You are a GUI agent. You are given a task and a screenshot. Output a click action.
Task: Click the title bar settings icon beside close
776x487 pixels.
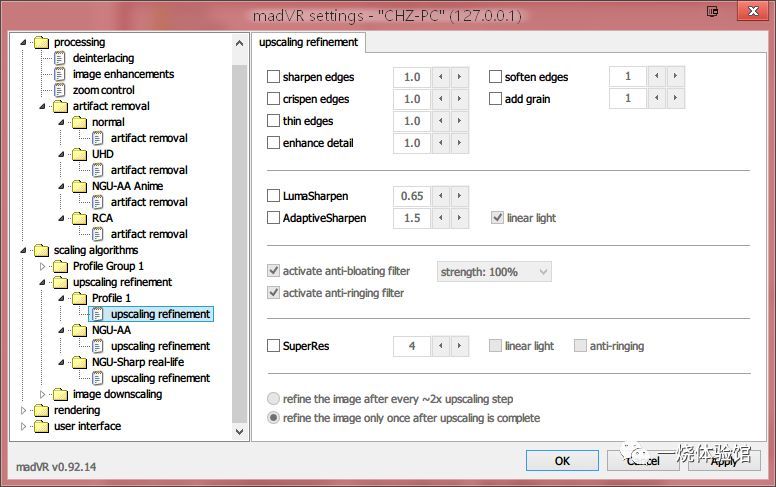(x=712, y=11)
